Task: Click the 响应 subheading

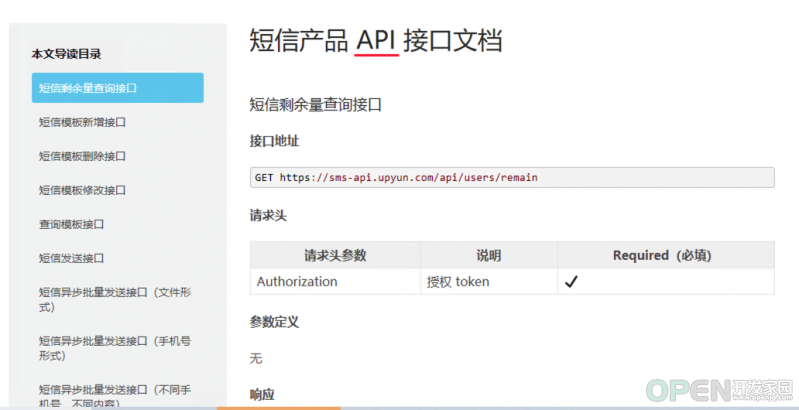Action: point(262,395)
